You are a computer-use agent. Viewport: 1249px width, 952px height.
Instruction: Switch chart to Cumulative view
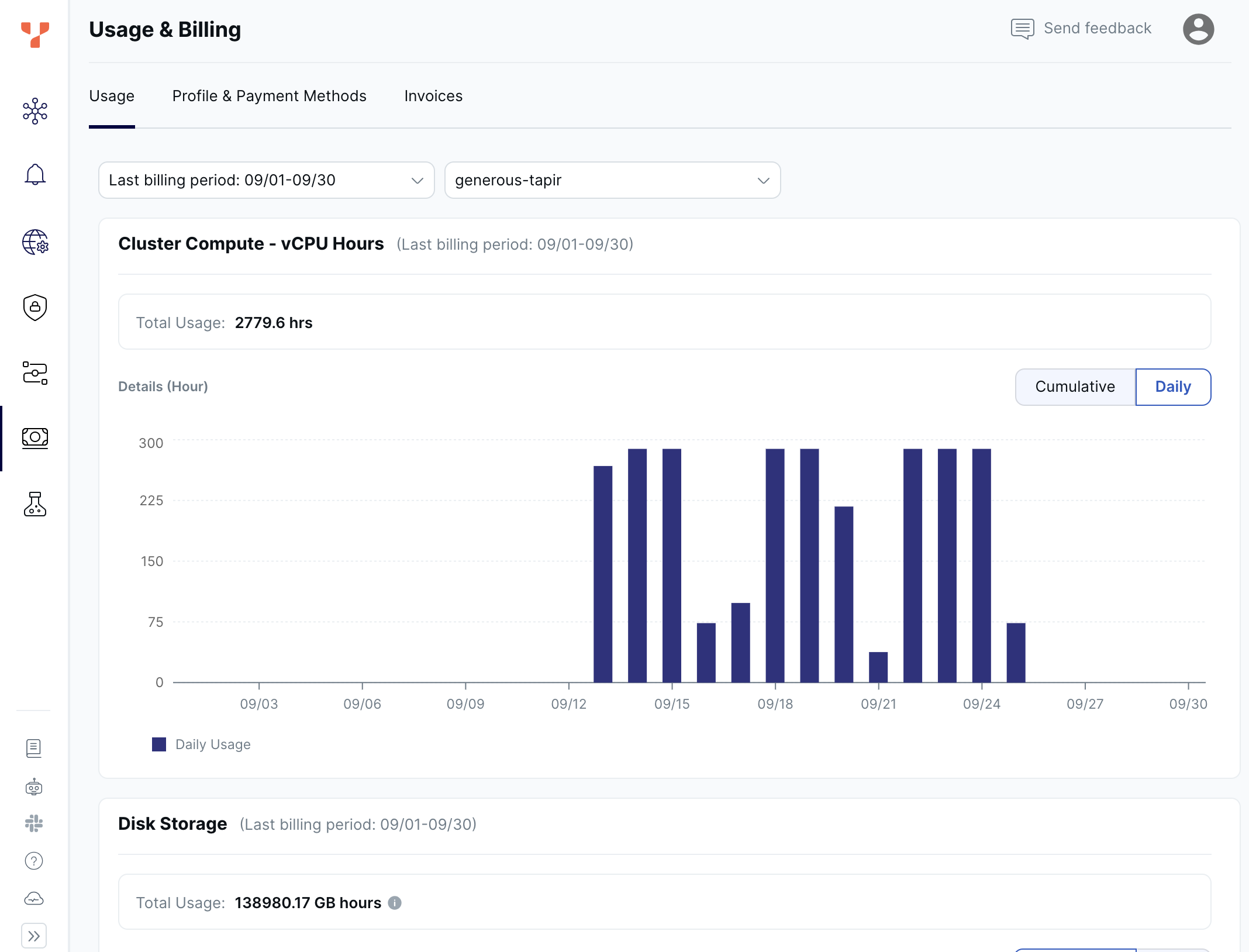click(x=1075, y=387)
